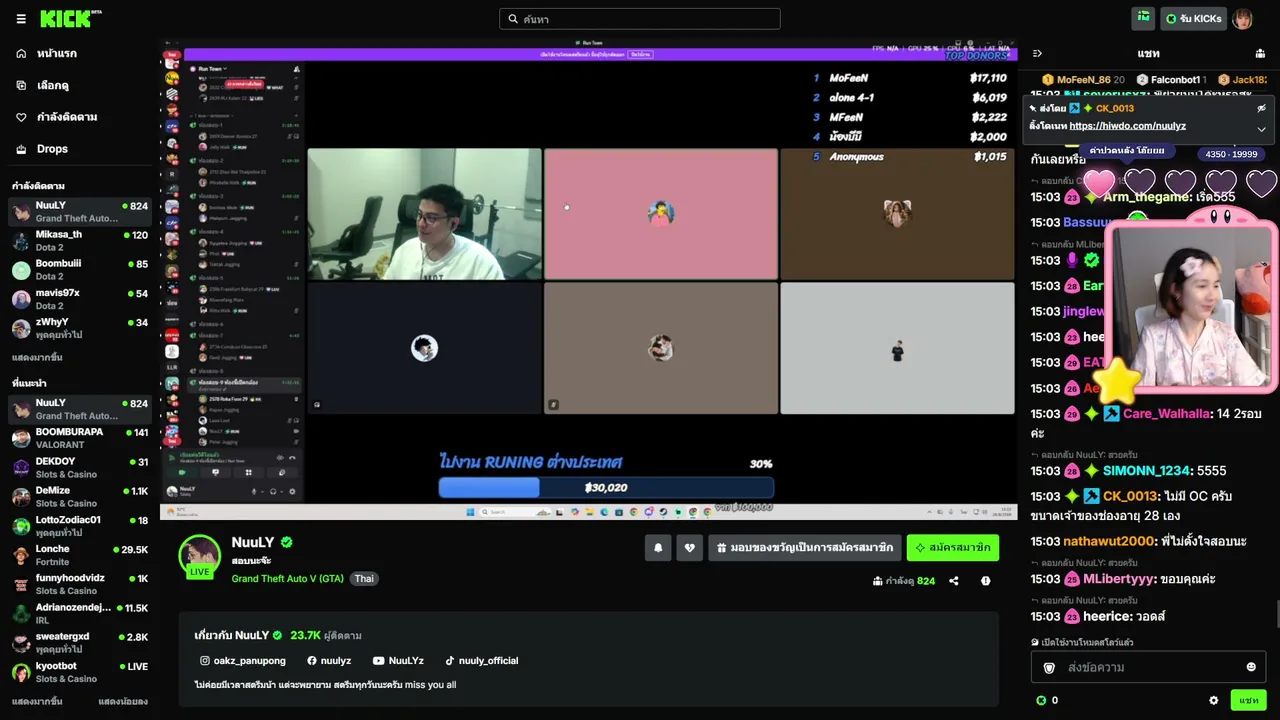This screenshot has width=1280, height=720.
Task: Open Facebook link nuulyz
Action: [x=329, y=661]
